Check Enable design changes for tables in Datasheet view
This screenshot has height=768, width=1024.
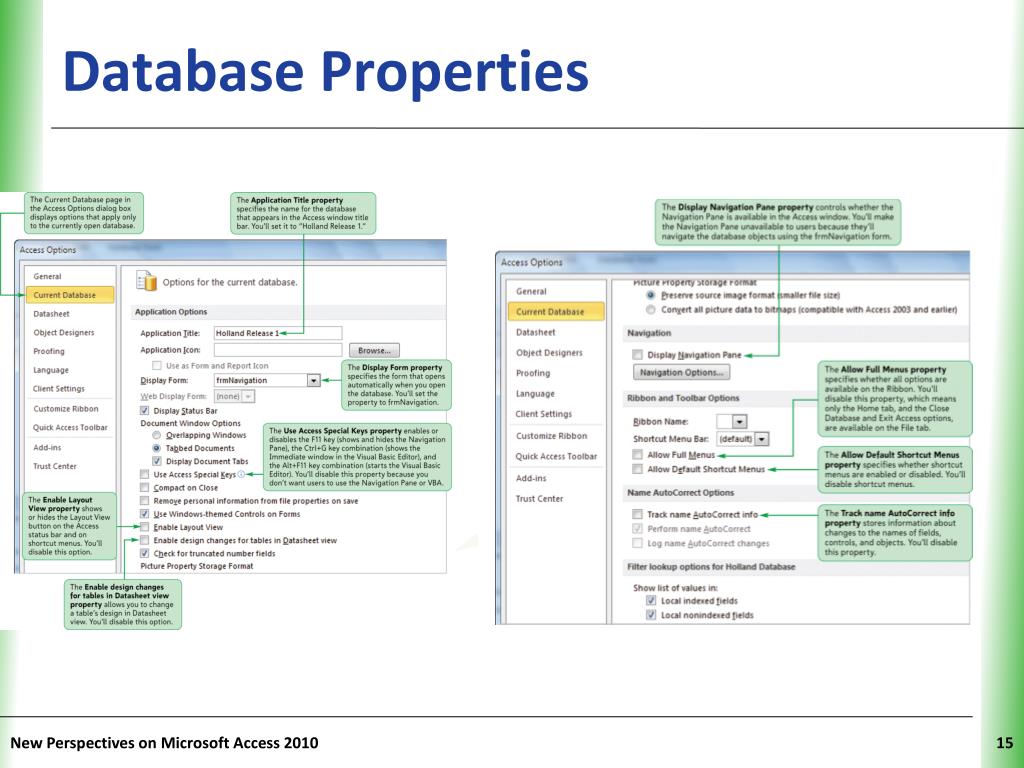click(x=144, y=540)
